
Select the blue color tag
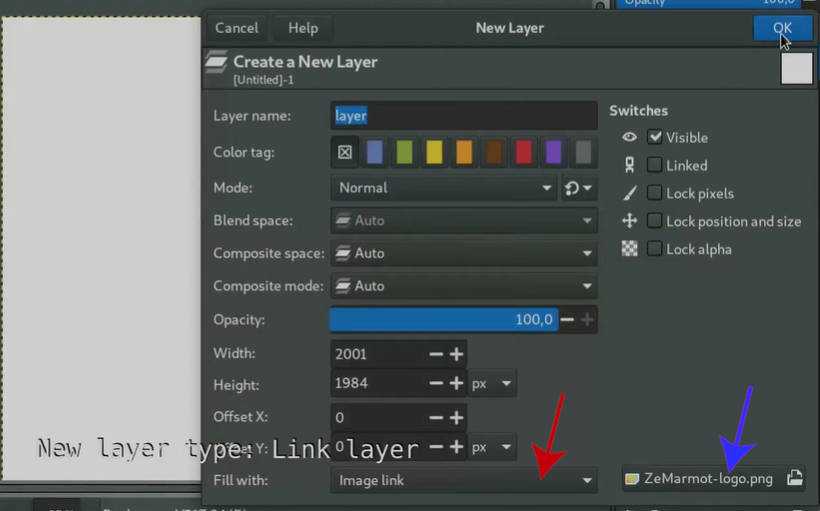click(375, 153)
